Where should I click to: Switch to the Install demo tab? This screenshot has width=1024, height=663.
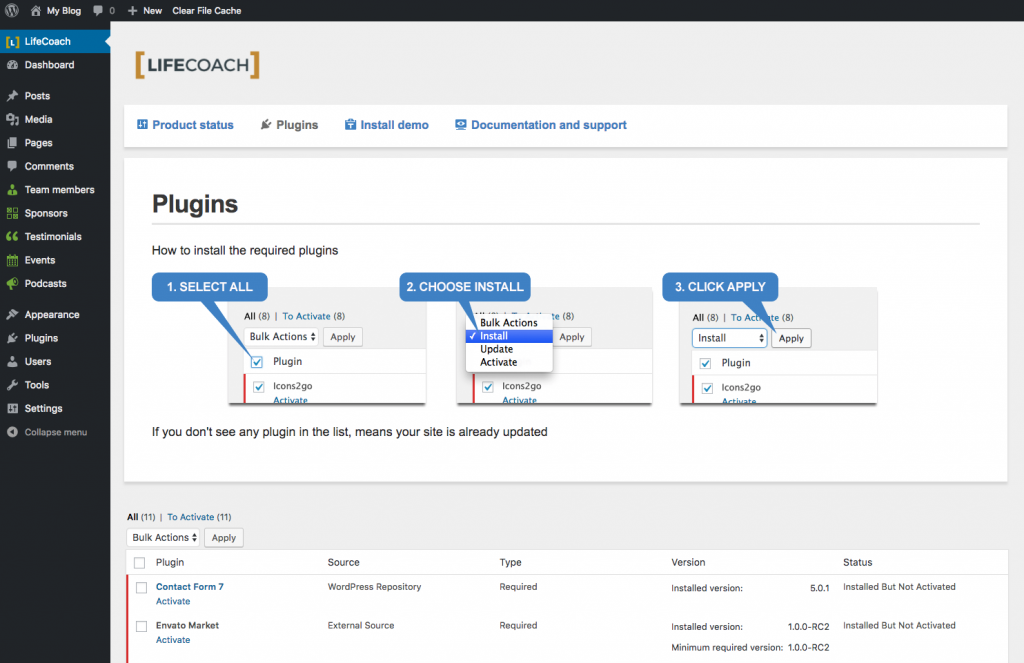point(387,125)
